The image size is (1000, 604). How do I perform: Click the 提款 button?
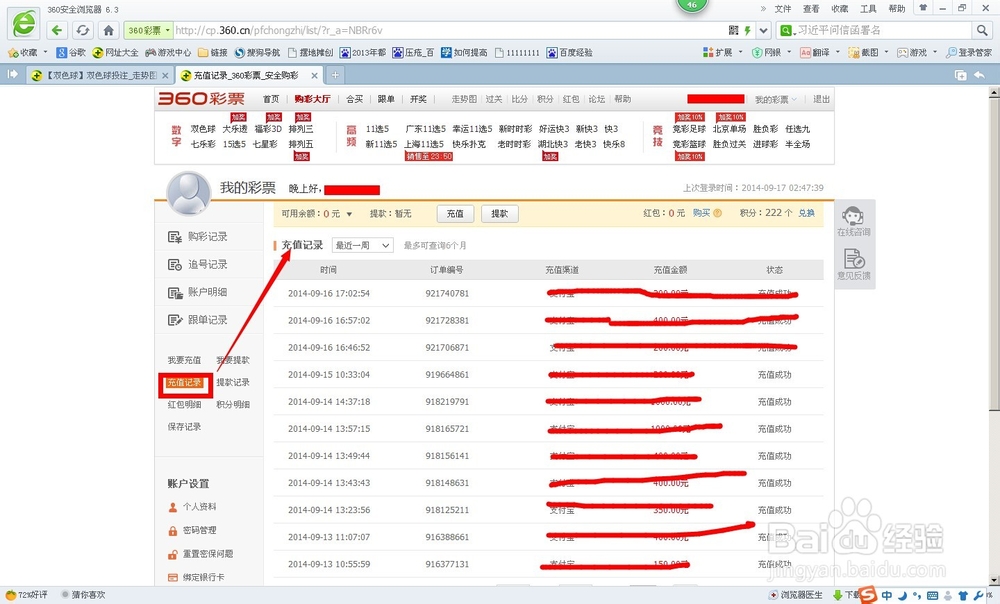click(x=499, y=214)
